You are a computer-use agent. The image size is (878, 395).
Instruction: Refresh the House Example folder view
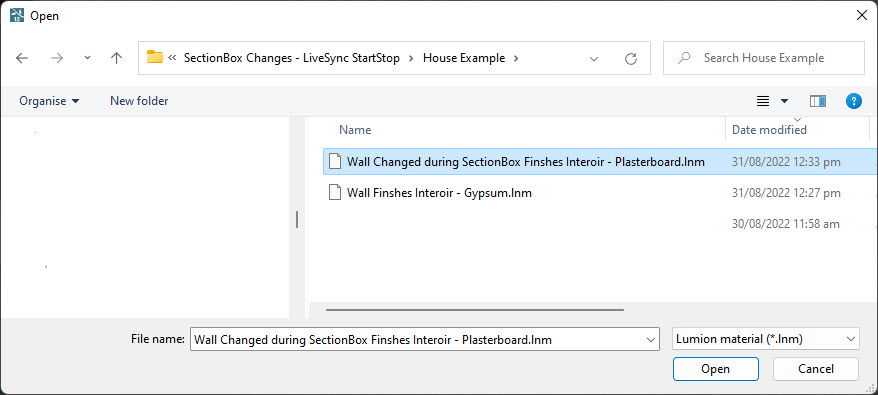631,58
